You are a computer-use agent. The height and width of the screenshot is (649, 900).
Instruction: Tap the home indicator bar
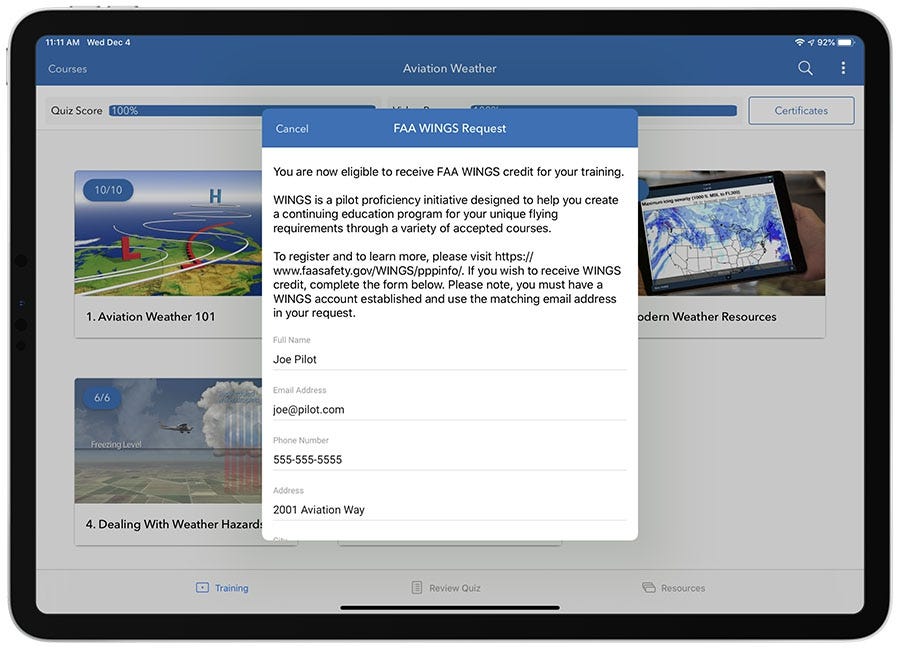pos(449,607)
